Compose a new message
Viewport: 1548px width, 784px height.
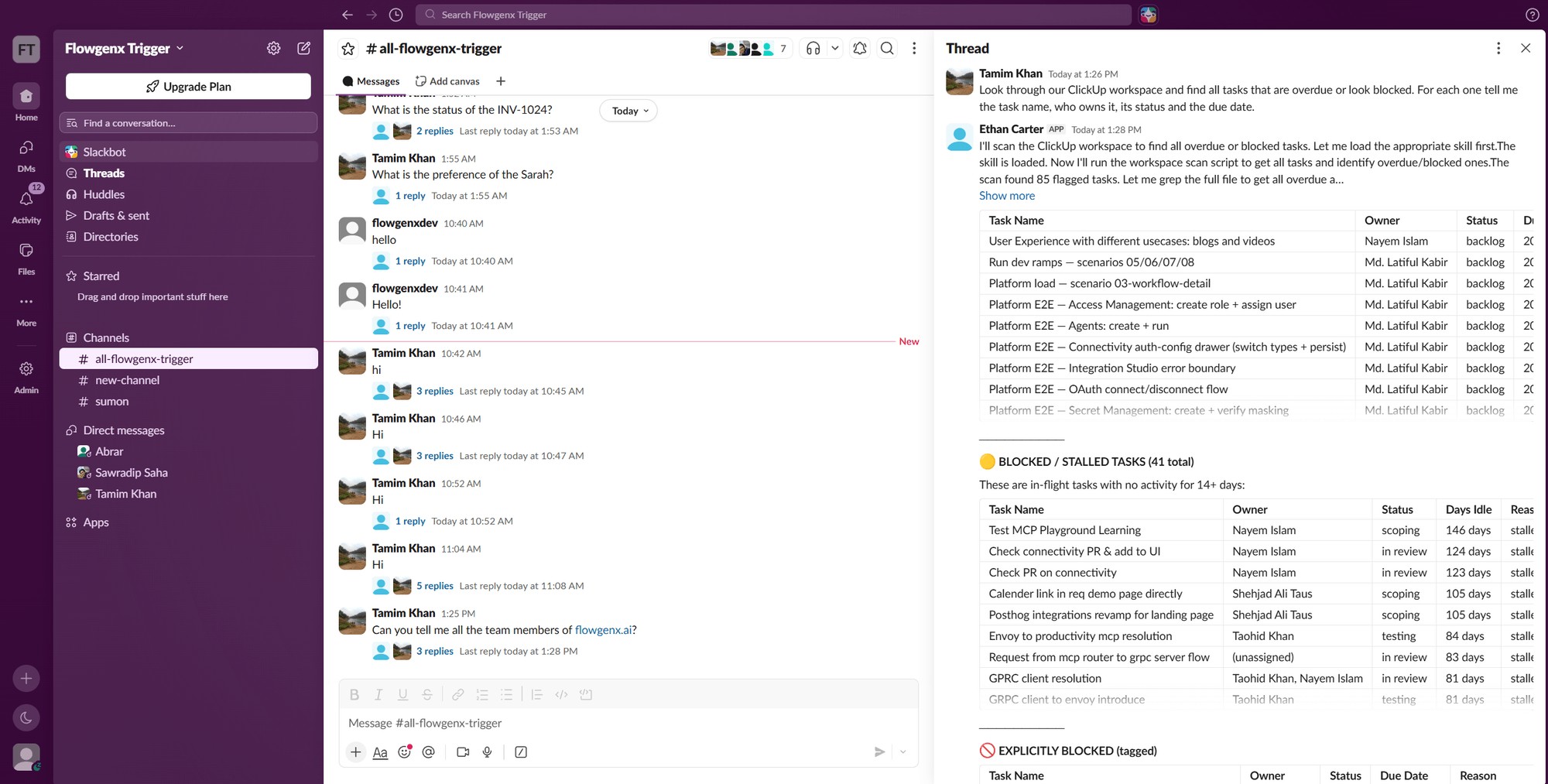coord(304,48)
